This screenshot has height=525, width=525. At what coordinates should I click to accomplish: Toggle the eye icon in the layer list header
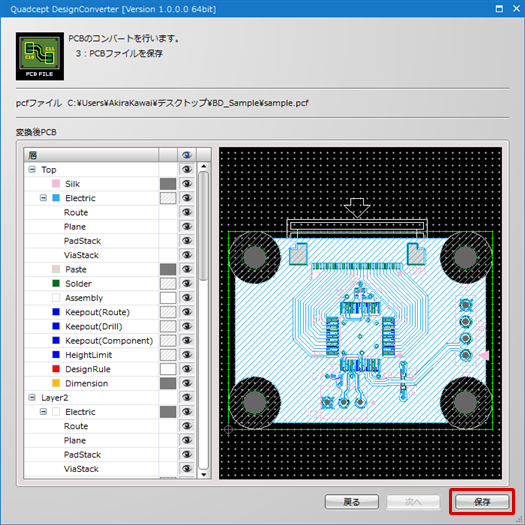187,155
